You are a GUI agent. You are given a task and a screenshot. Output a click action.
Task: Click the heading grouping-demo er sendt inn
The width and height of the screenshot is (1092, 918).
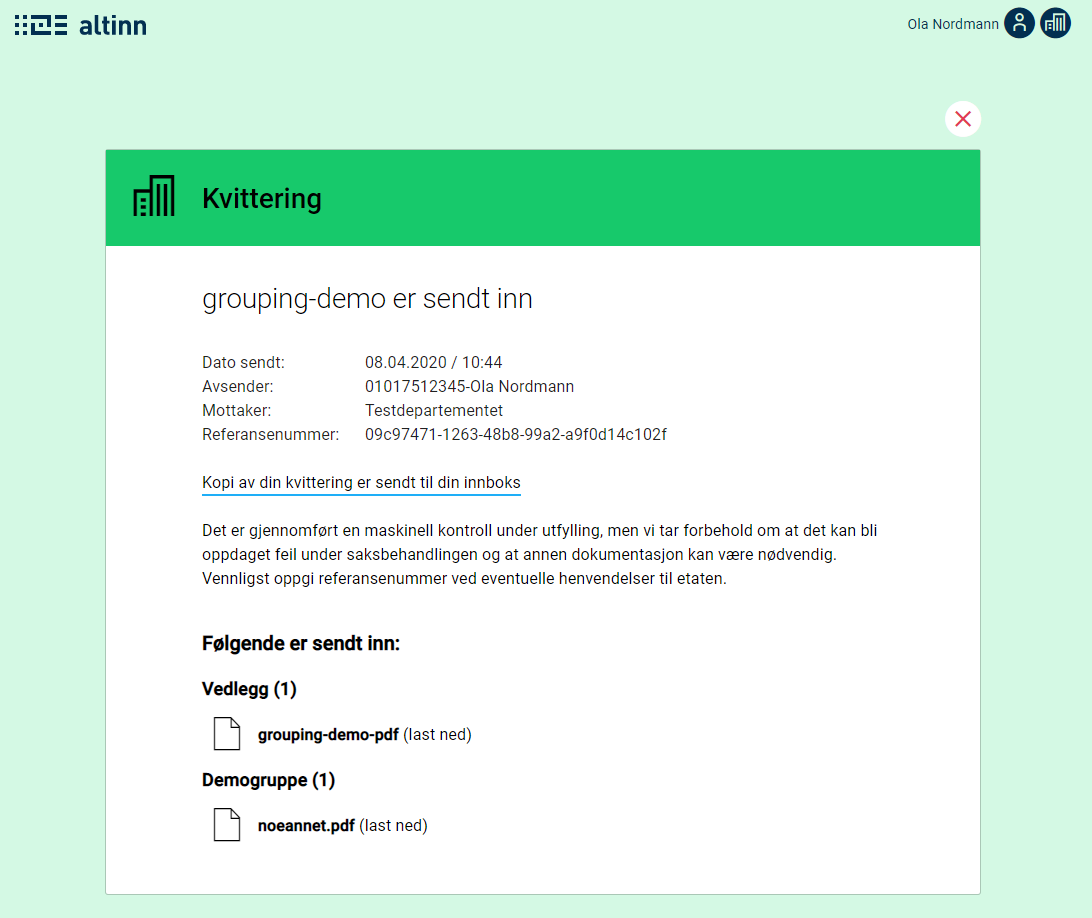(x=367, y=298)
